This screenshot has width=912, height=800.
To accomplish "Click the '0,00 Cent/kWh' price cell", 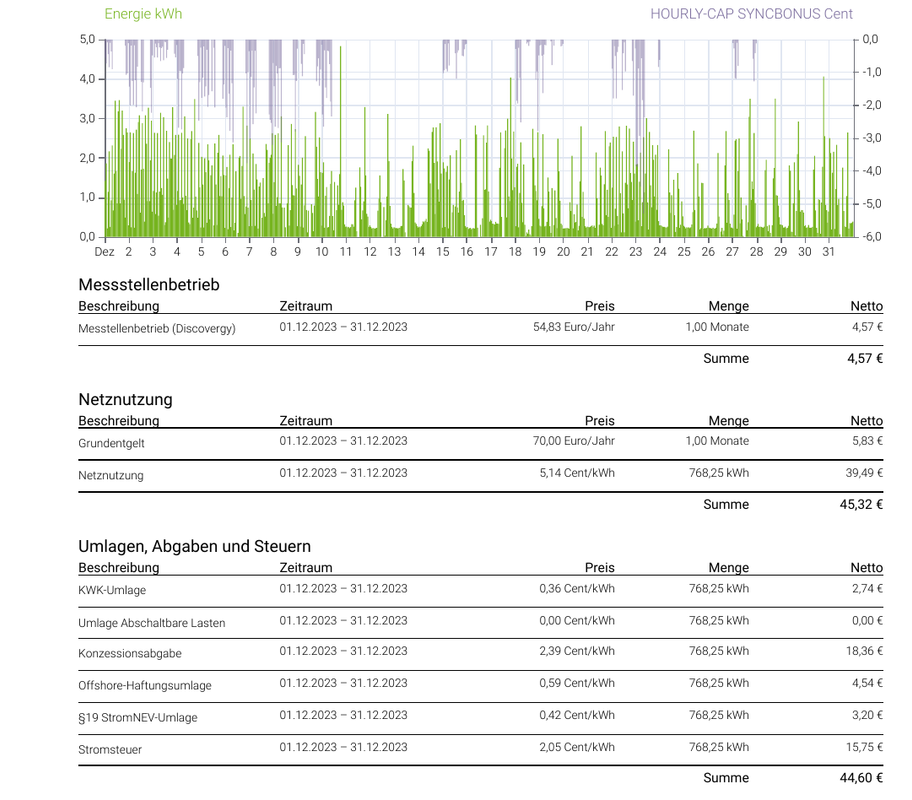I will click(x=577, y=621).
